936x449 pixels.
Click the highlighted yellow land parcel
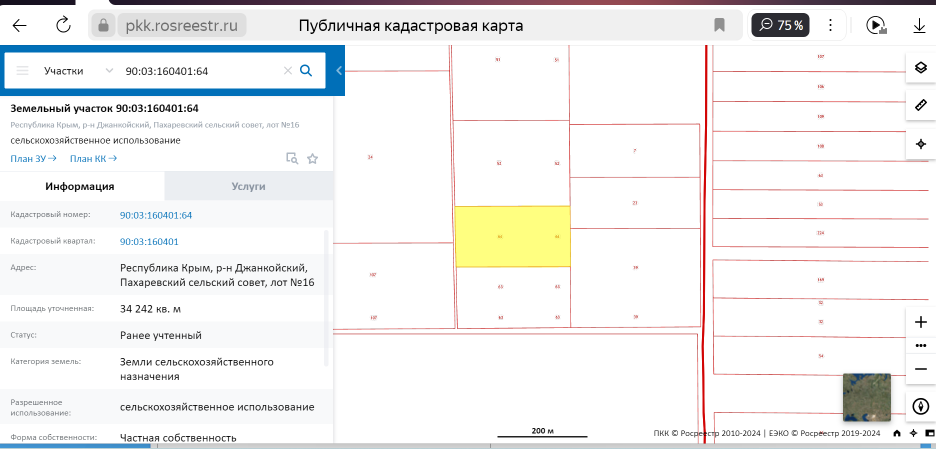[512, 237]
